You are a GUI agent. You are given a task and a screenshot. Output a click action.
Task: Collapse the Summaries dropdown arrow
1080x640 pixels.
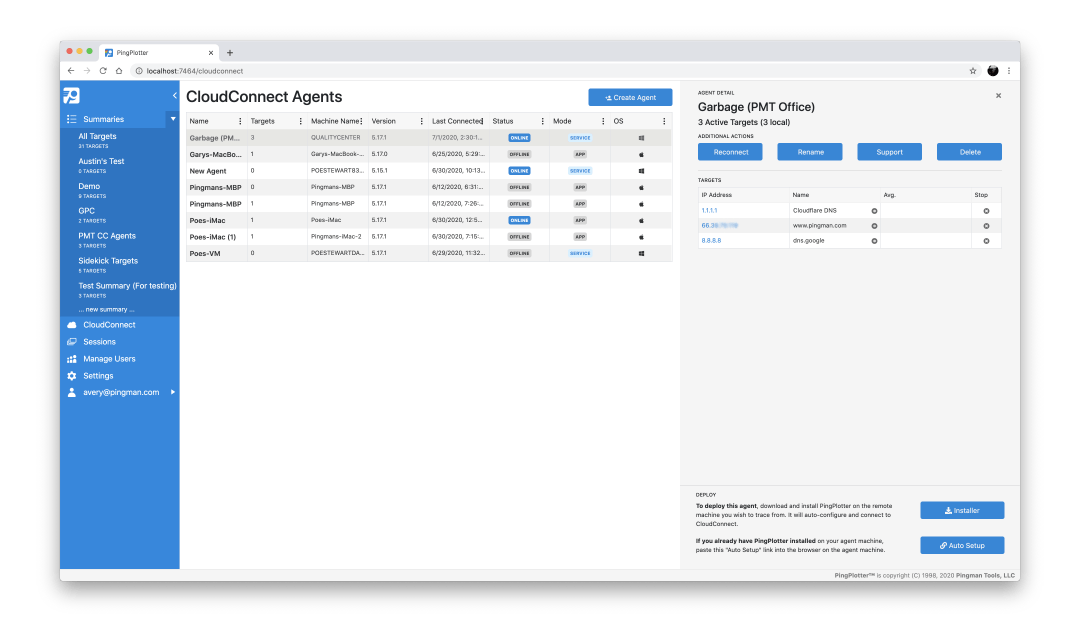pyautogui.click(x=172, y=119)
